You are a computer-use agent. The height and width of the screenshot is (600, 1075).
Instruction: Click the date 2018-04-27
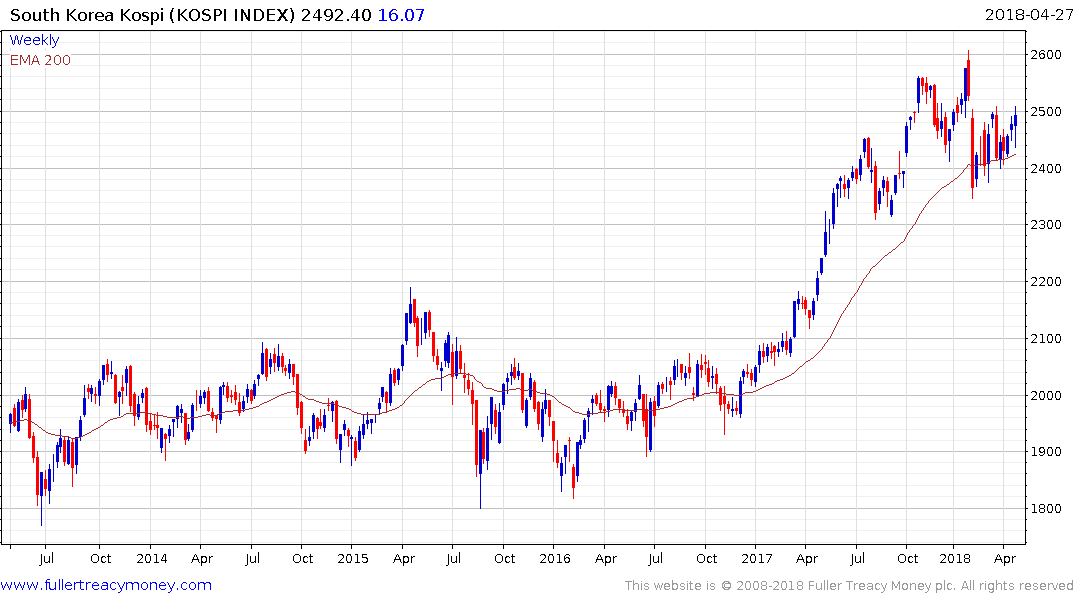coord(1029,15)
